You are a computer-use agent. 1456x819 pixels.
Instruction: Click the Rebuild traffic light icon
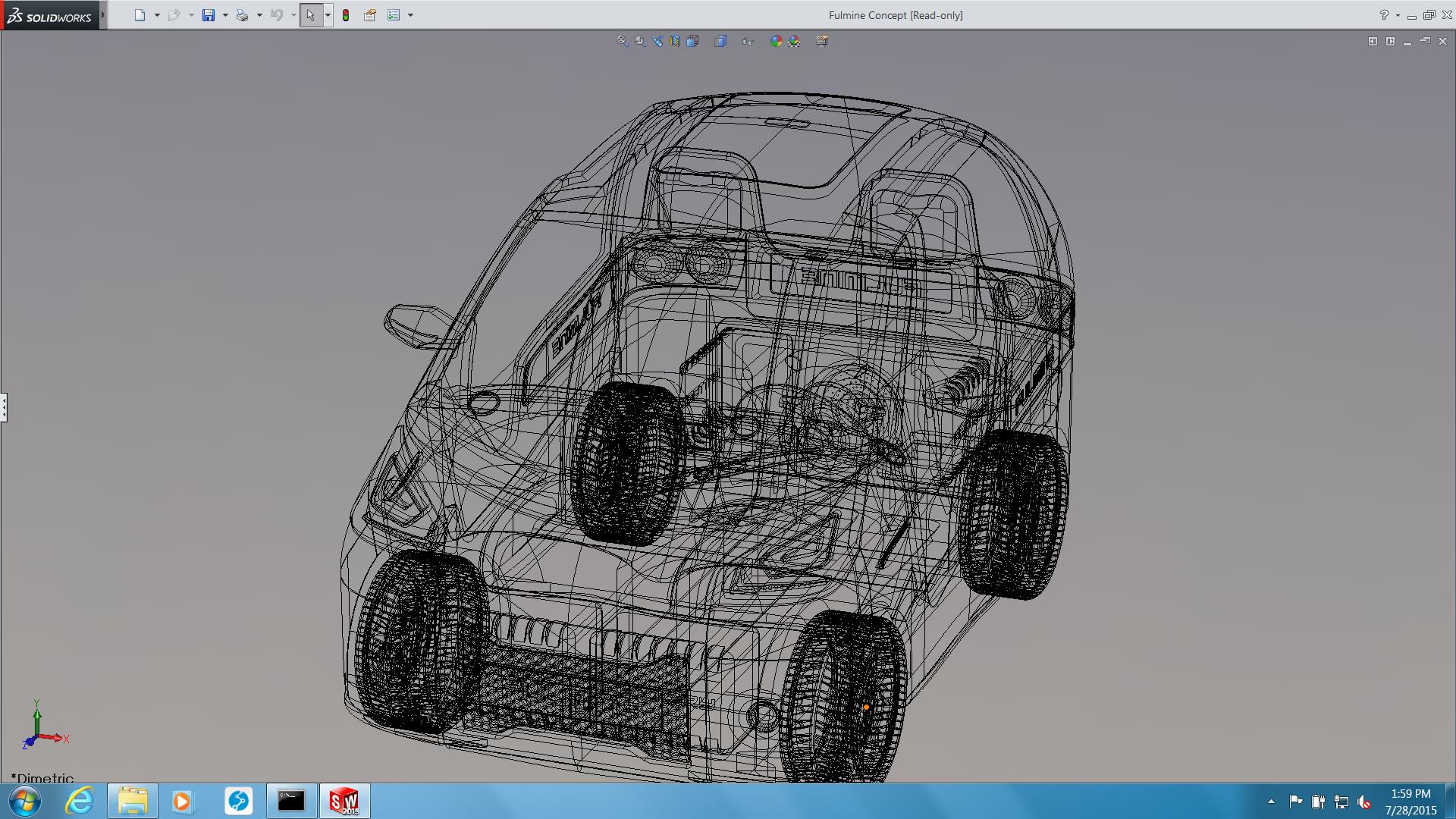(346, 15)
